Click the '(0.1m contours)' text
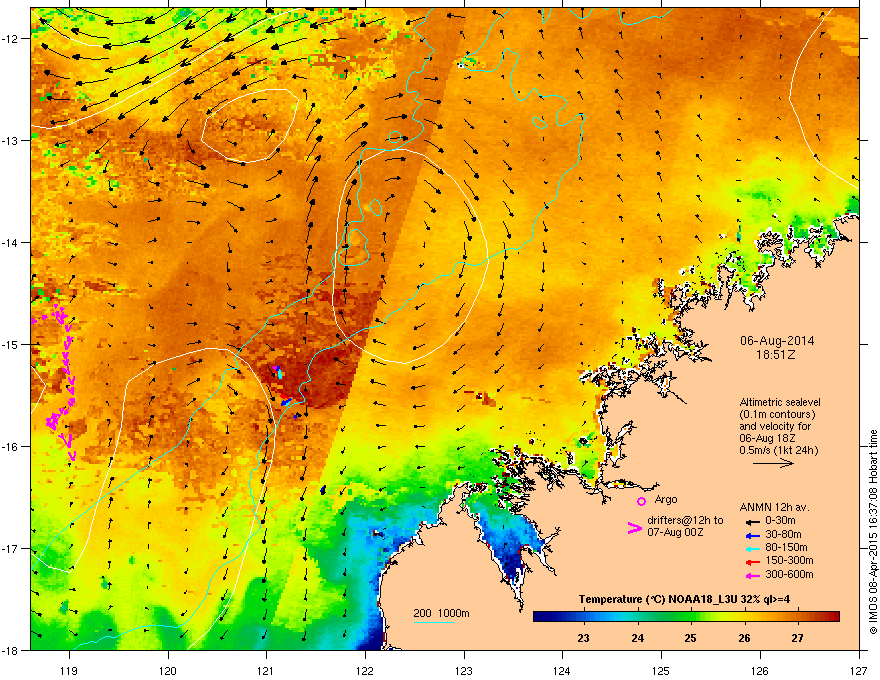880x680 pixels. click(x=777, y=414)
